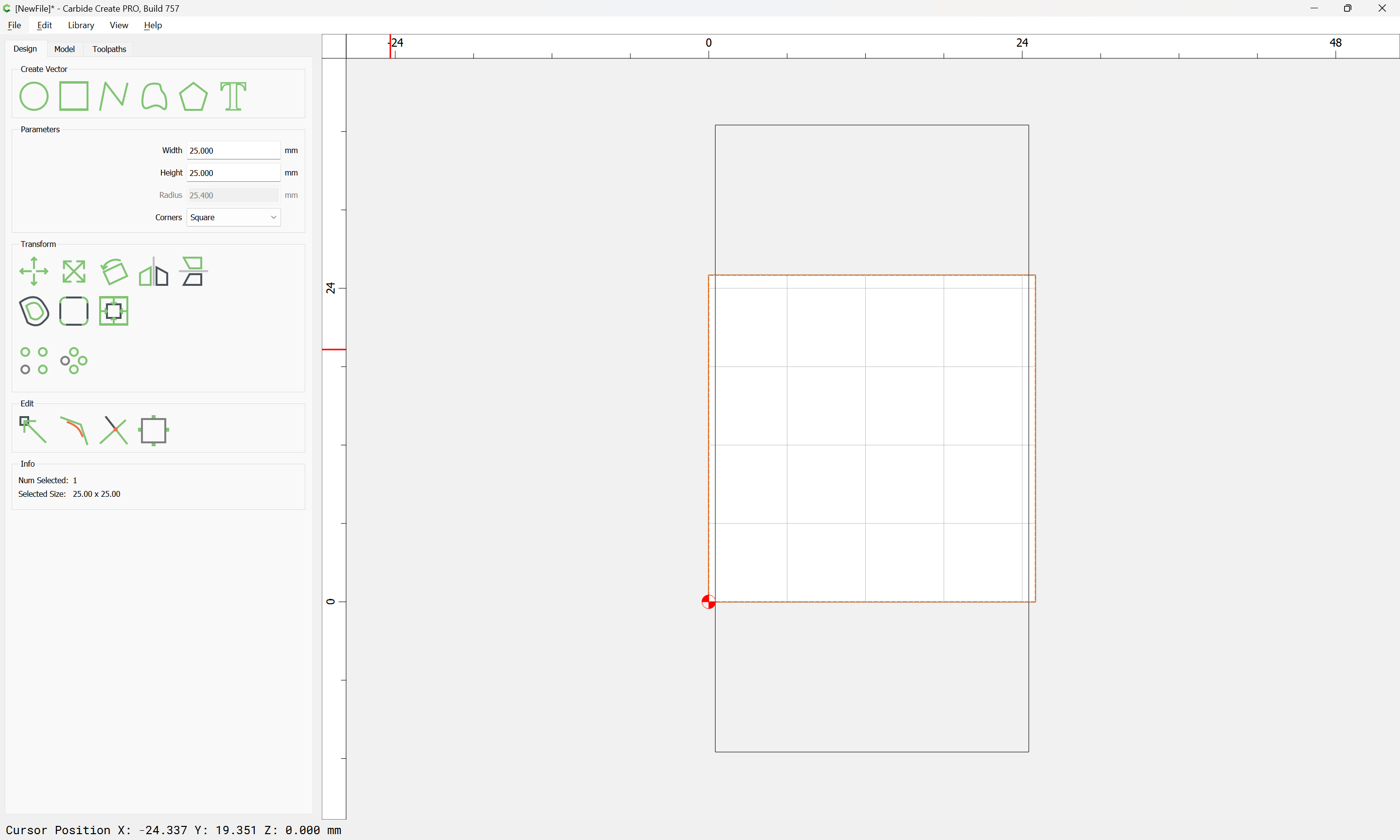Open the Align vectors tool
Image resolution: width=1400 pixels, height=840 pixels.
(x=193, y=272)
